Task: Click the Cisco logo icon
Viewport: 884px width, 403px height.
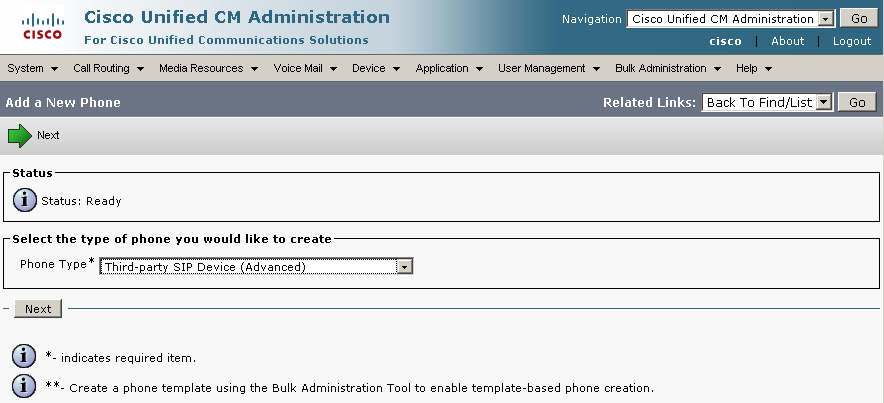Action: (x=42, y=26)
